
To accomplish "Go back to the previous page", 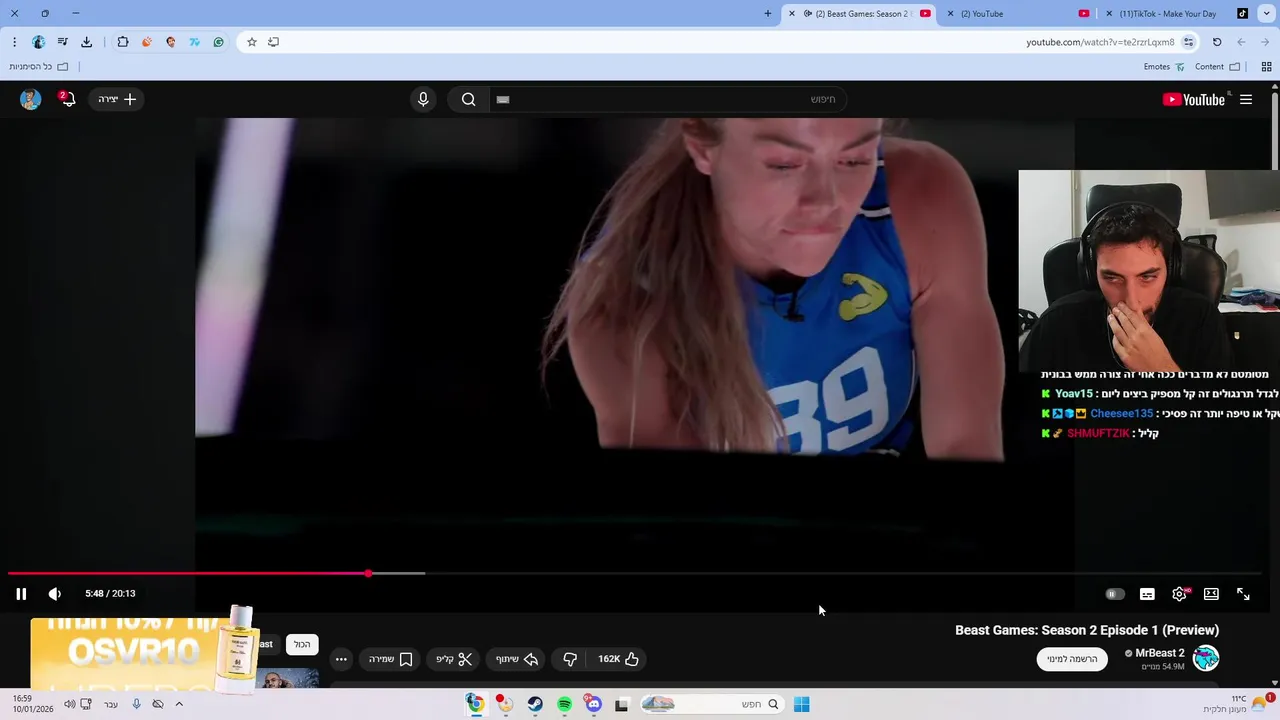I will click(x=1241, y=42).
